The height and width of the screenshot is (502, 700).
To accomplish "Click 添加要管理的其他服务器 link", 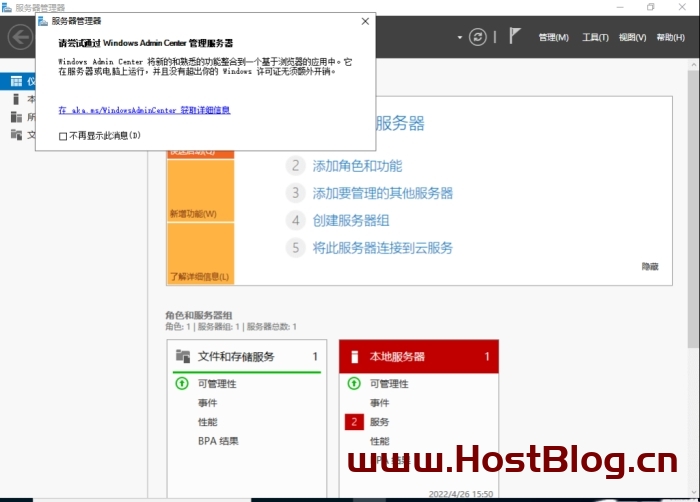I will (383, 193).
